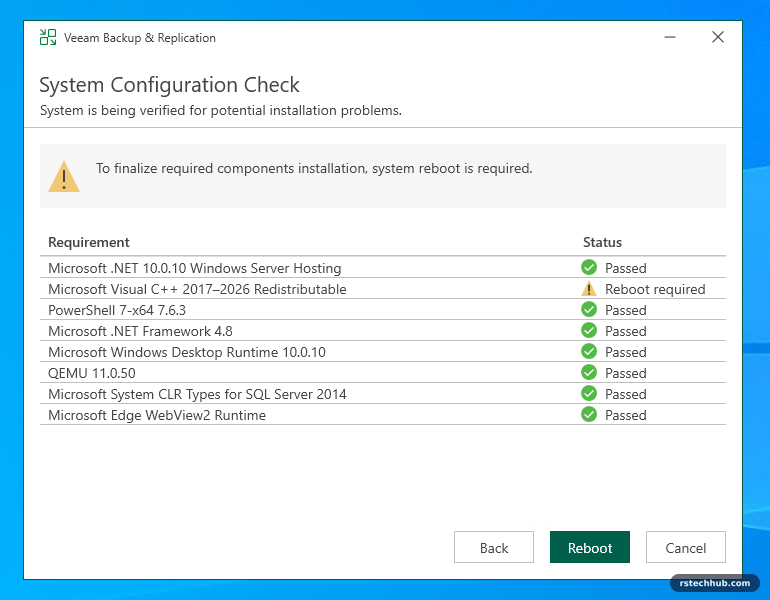Viewport: 770px width, 600px height.
Task: Select the Status column header
Action: coord(602,242)
